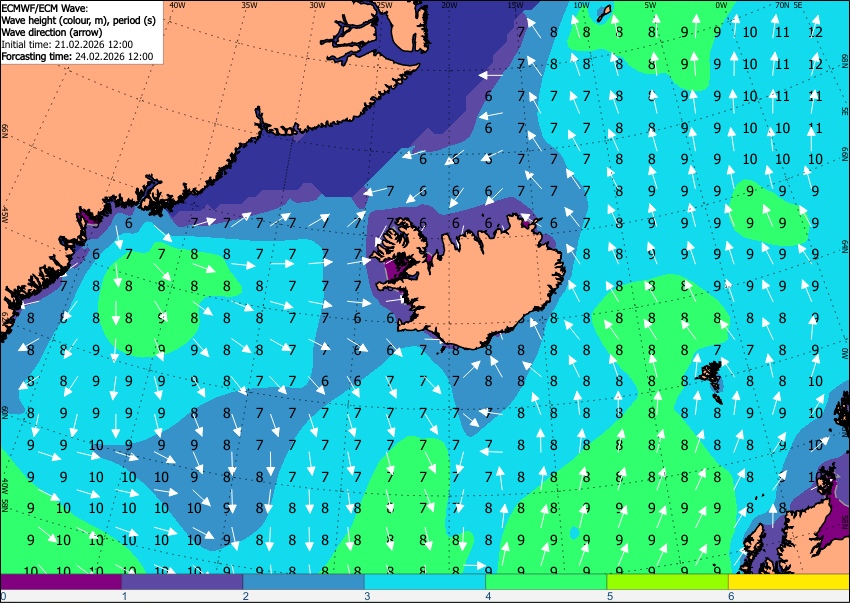Click 'Wave height (colour, m), period (s)' legend line
The image size is (850, 603).
(x=79, y=20)
